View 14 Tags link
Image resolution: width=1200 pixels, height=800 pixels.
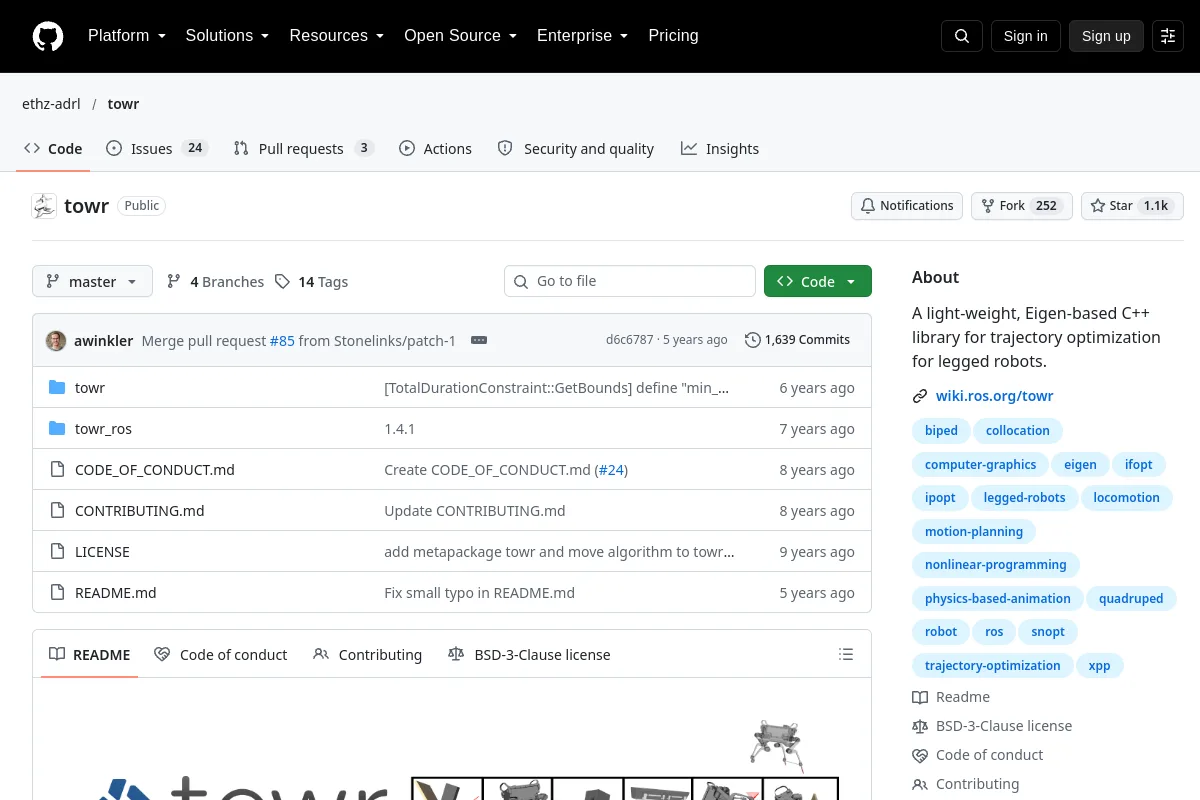point(311,282)
